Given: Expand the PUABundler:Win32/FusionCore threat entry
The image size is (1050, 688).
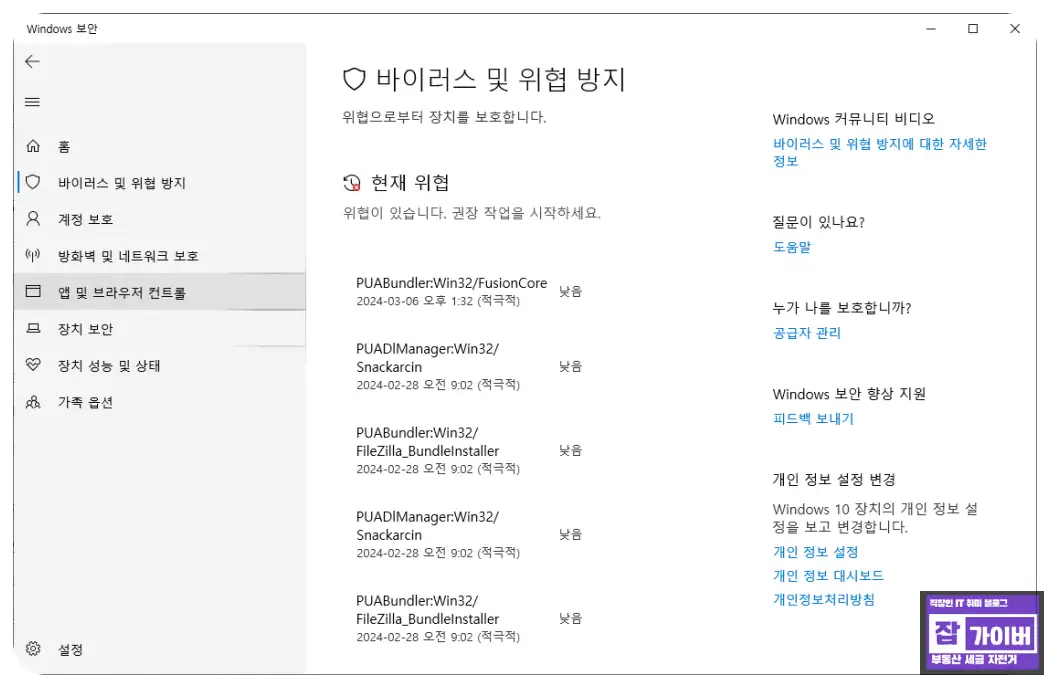Looking at the screenshot, I should point(469,291).
